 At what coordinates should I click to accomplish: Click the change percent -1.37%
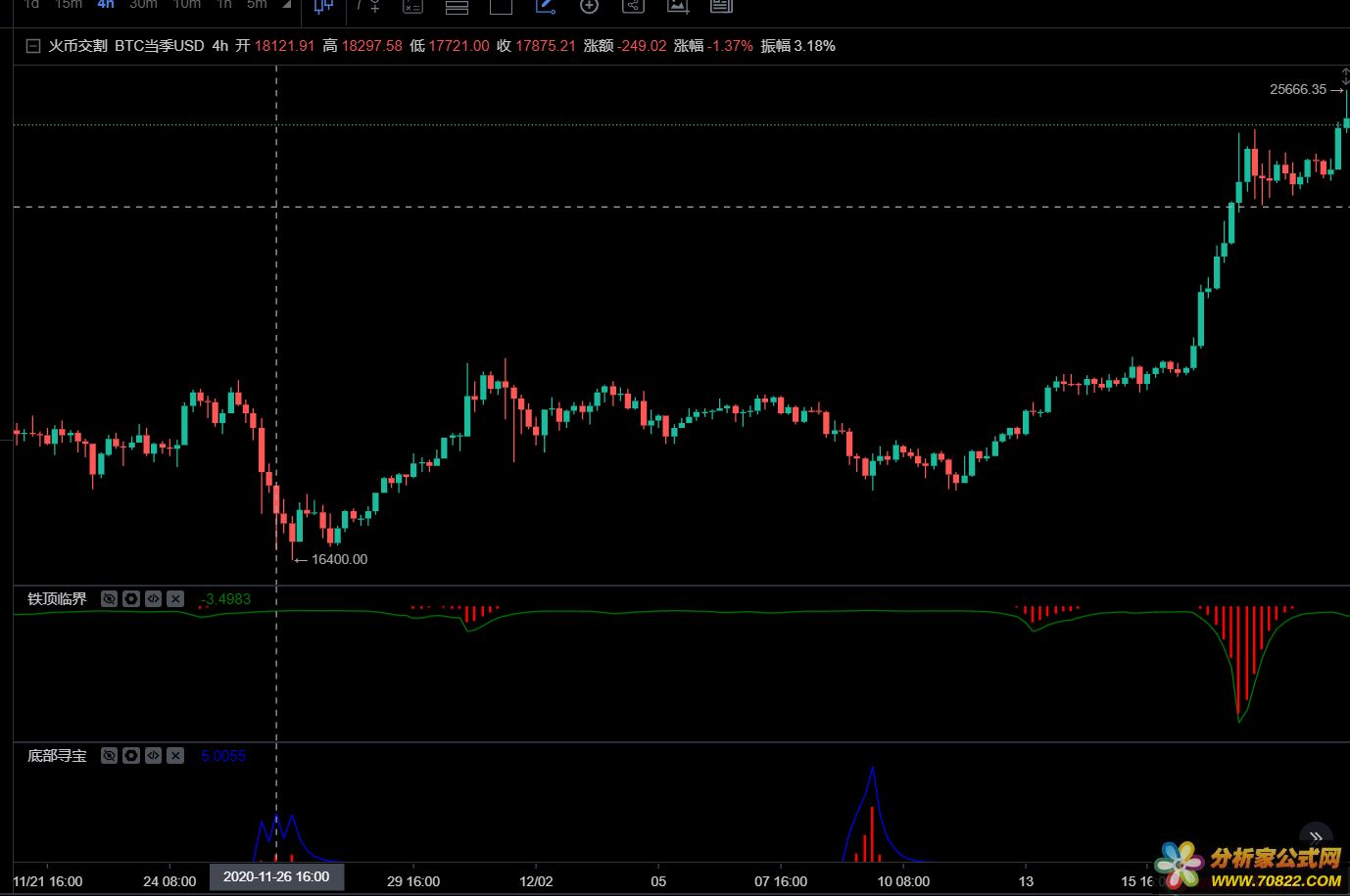click(x=730, y=46)
